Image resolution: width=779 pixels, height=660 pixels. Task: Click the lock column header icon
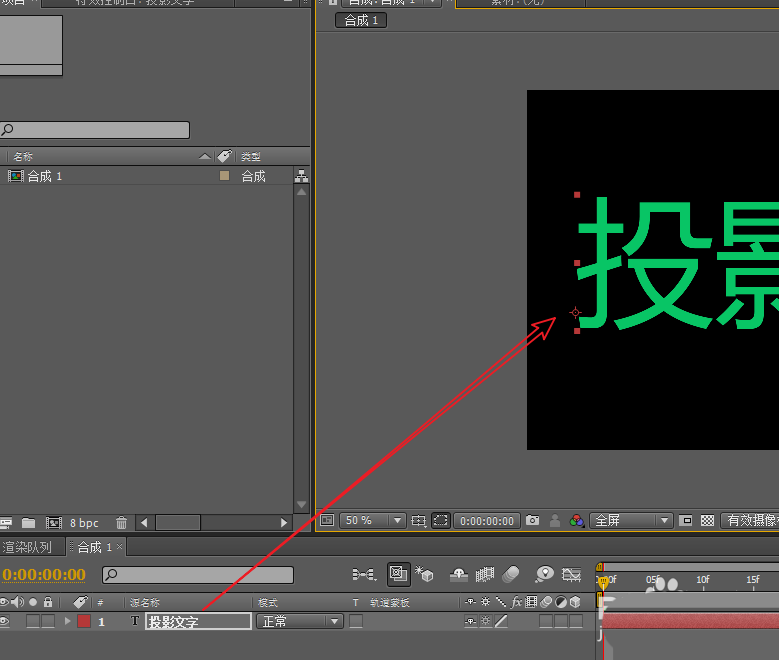pyautogui.click(x=48, y=602)
